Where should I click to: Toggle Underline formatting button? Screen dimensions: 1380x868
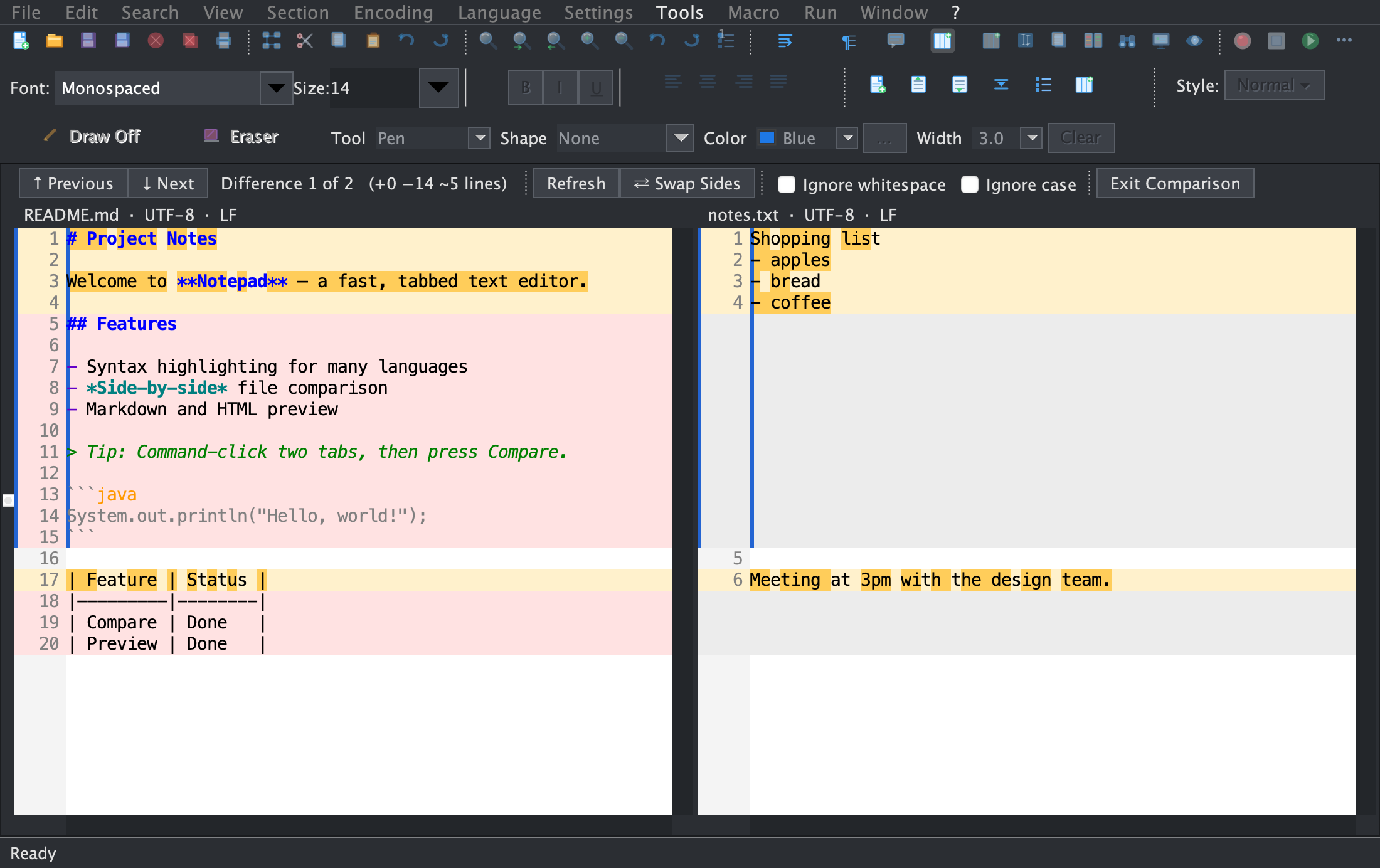[x=596, y=87]
